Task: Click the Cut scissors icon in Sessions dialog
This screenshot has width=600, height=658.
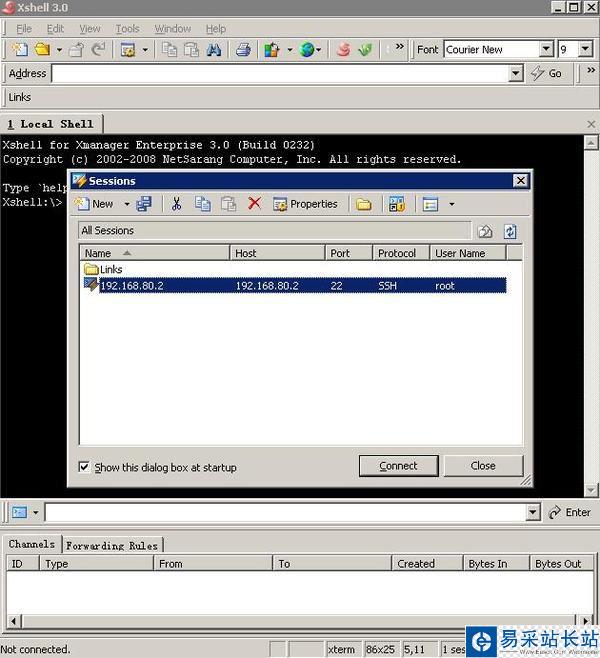Action: click(177, 204)
